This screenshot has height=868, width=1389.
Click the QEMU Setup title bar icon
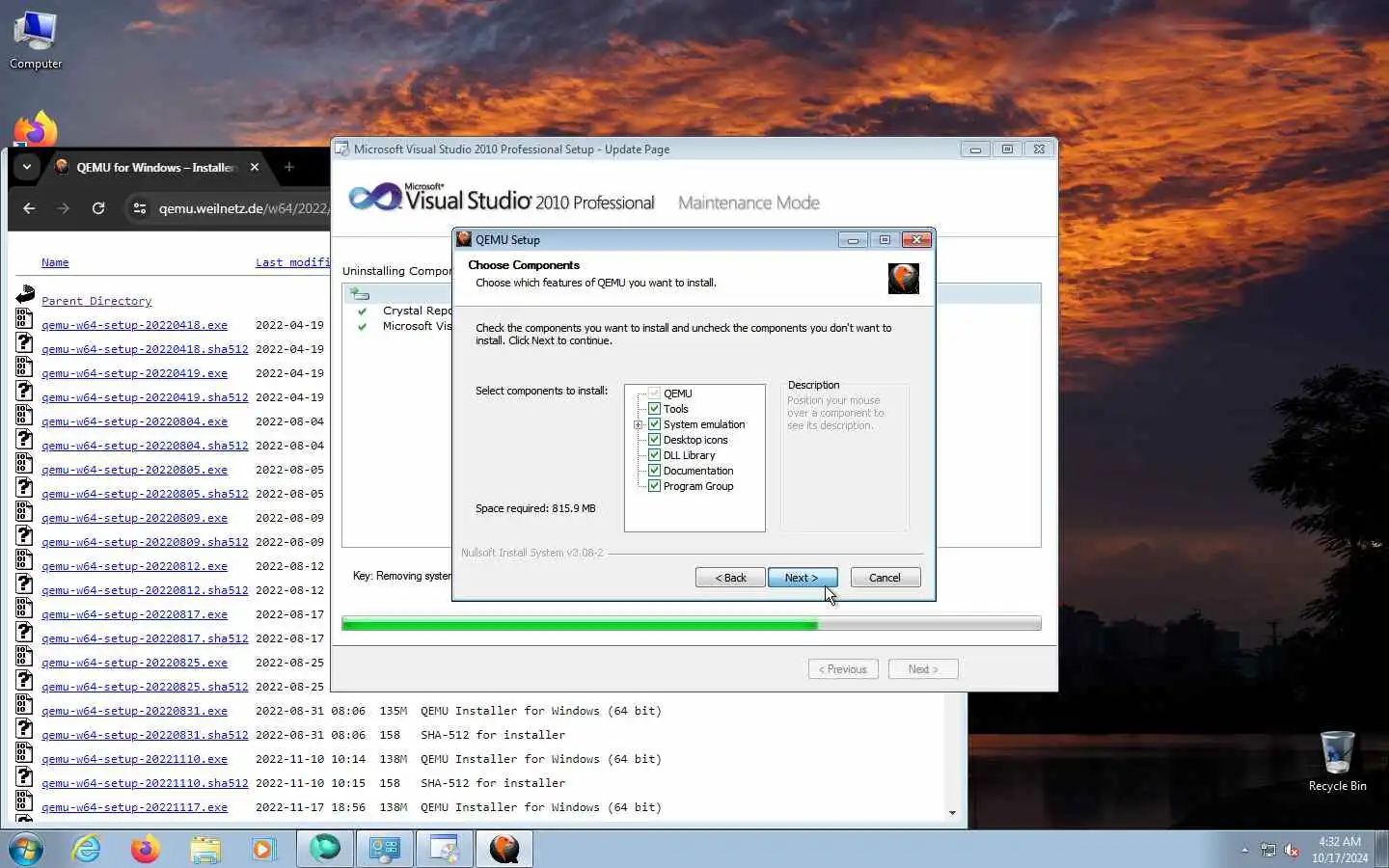[464, 239]
